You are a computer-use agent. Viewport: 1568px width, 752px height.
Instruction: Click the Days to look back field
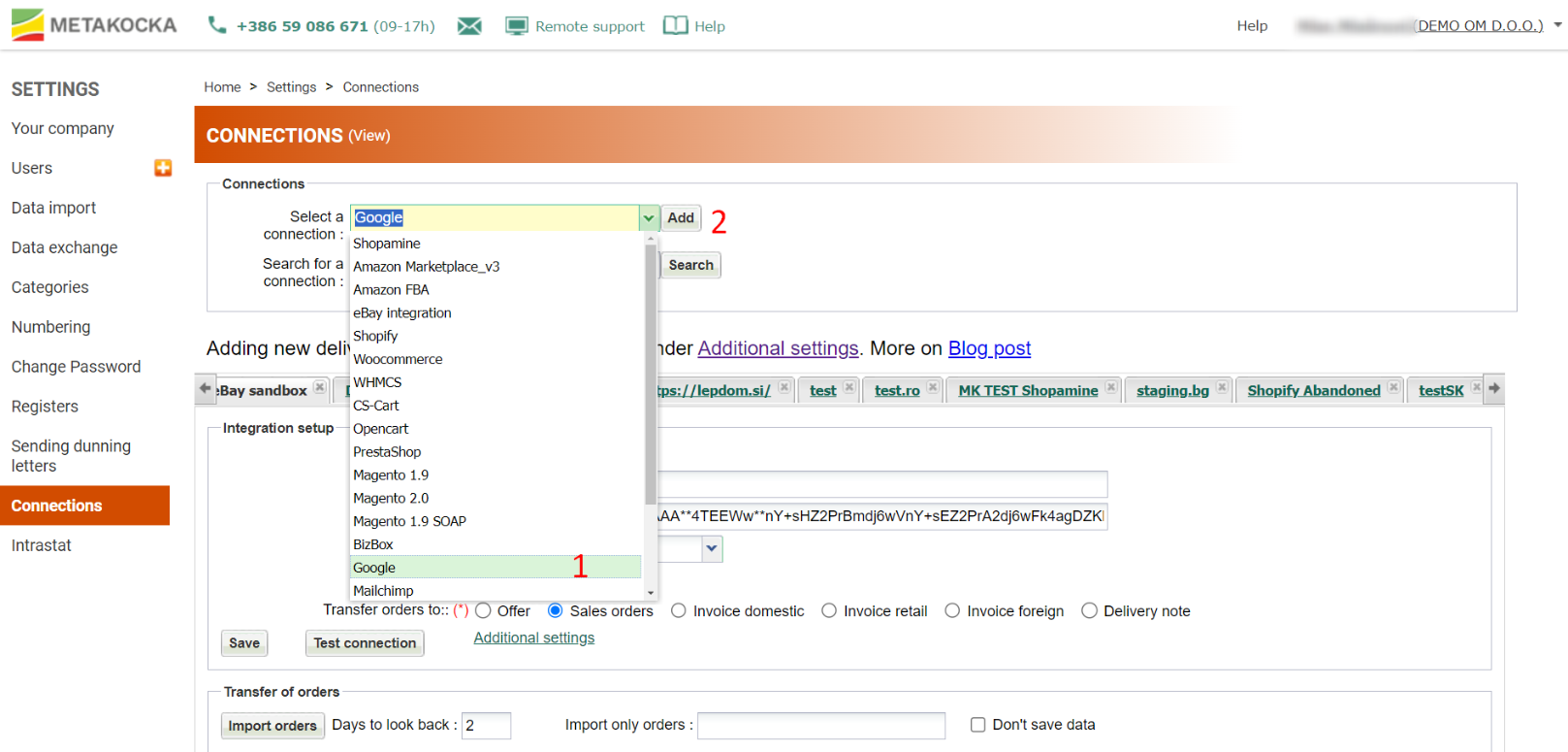coord(486,726)
